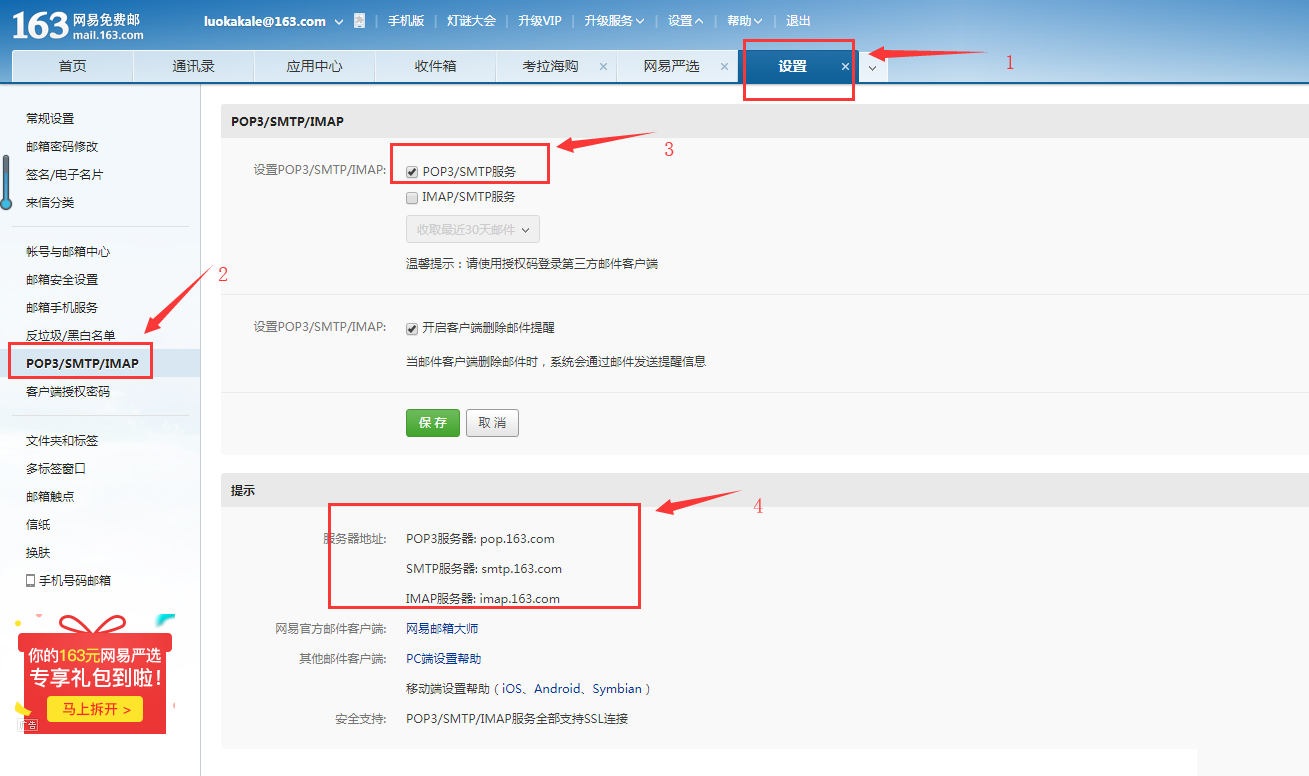Open the 收取最近30天邮件 dropdown

472,229
